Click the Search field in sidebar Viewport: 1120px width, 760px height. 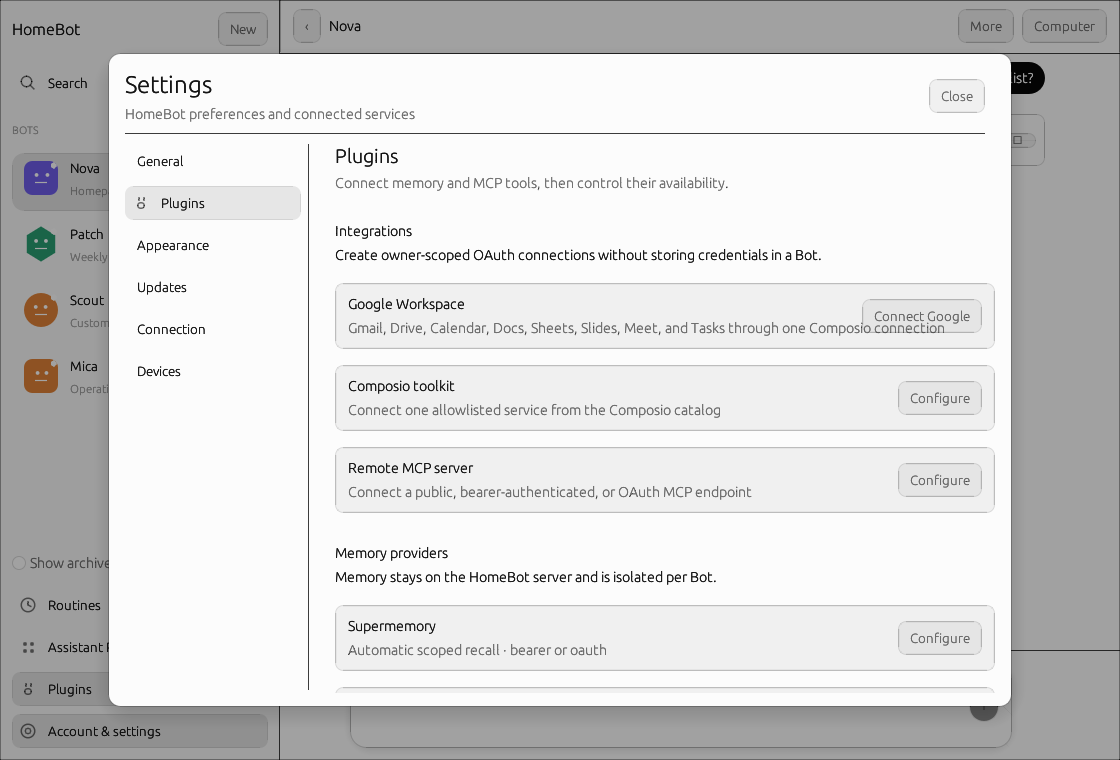click(x=61, y=83)
